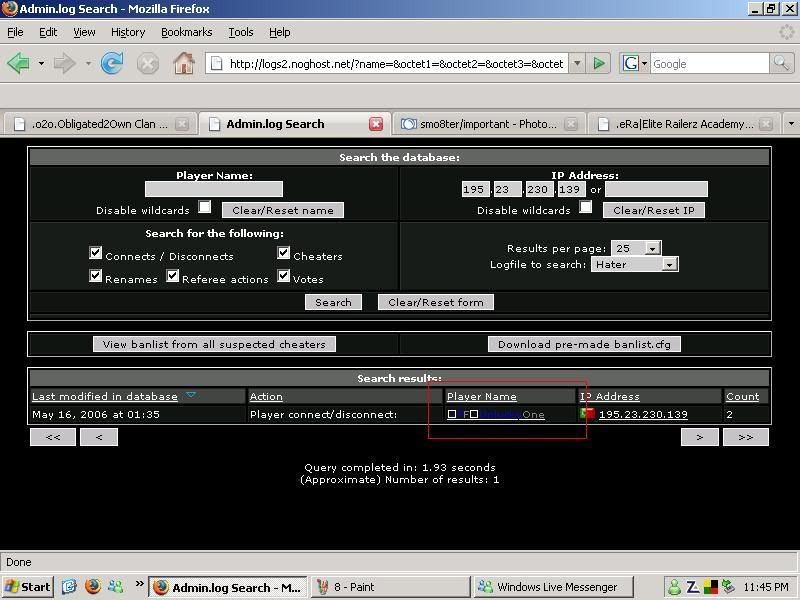Click View banlist from all suspected cheaters

coord(214,344)
